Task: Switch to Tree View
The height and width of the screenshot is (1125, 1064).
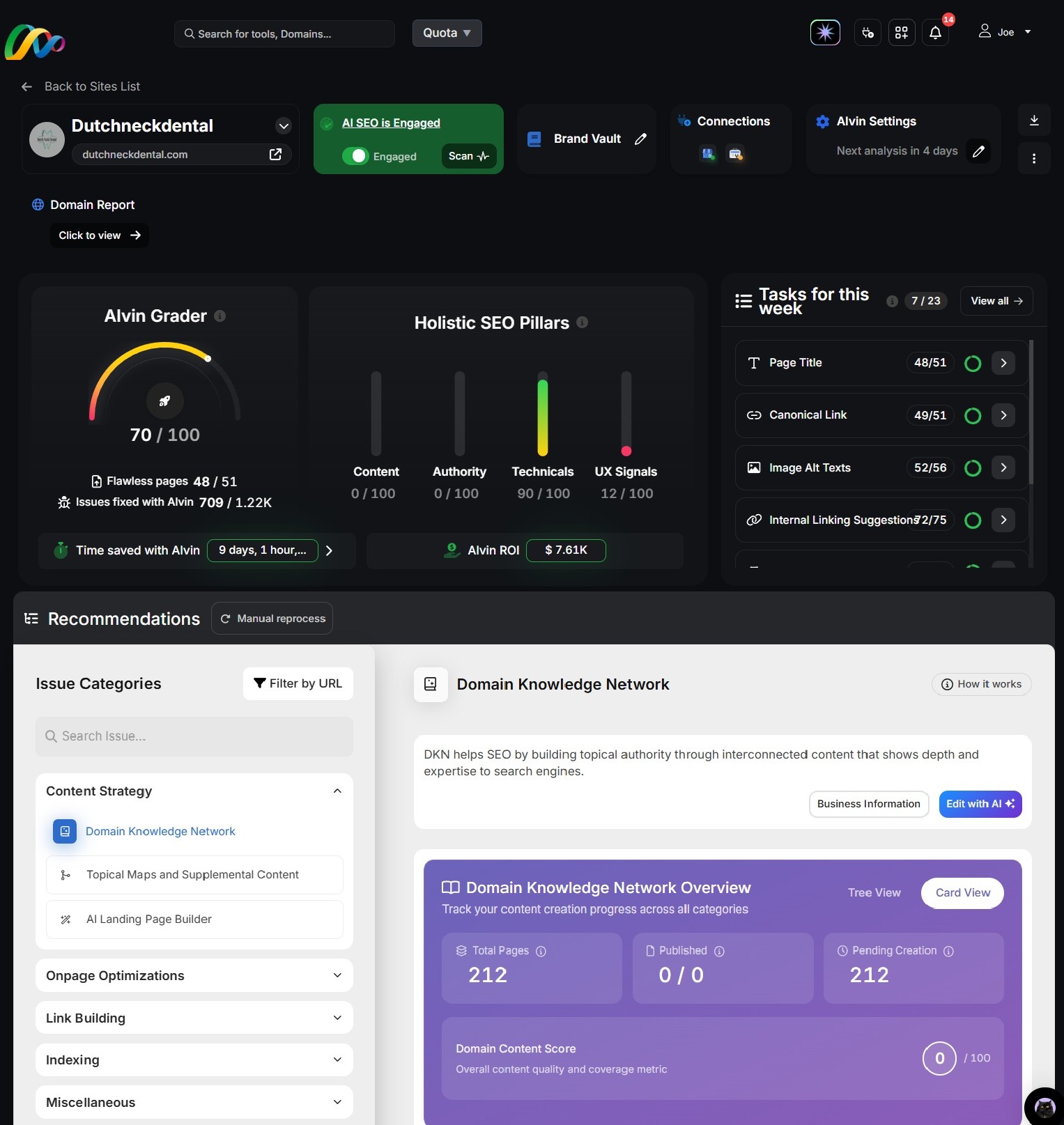Action: point(874,893)
